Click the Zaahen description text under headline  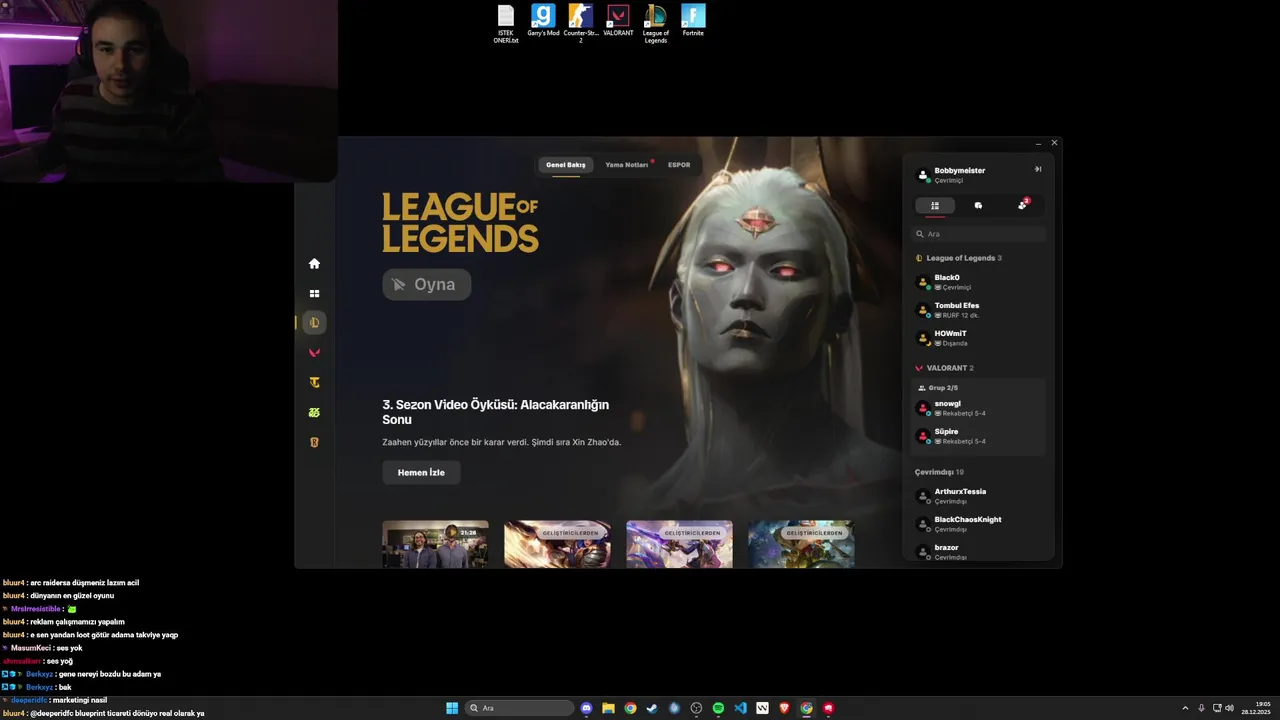point(501,442)
